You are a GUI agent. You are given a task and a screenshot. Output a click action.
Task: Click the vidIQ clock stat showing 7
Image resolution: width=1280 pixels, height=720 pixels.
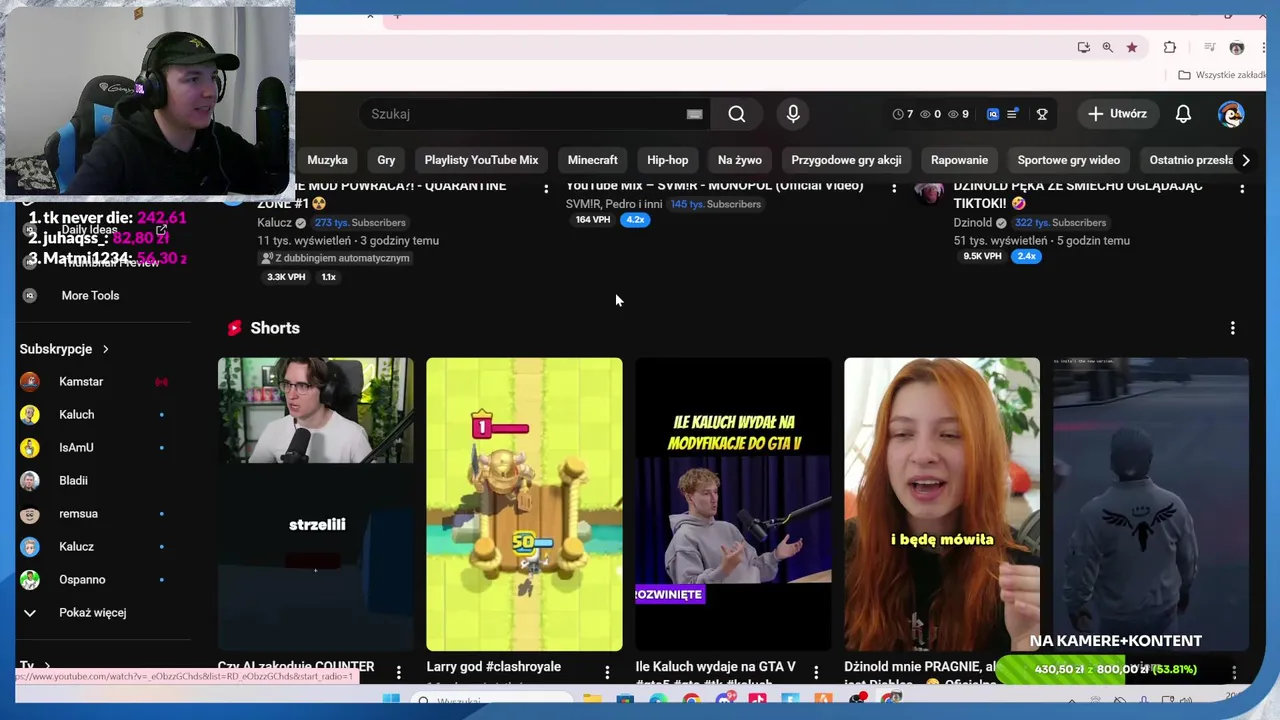point(903,114)
